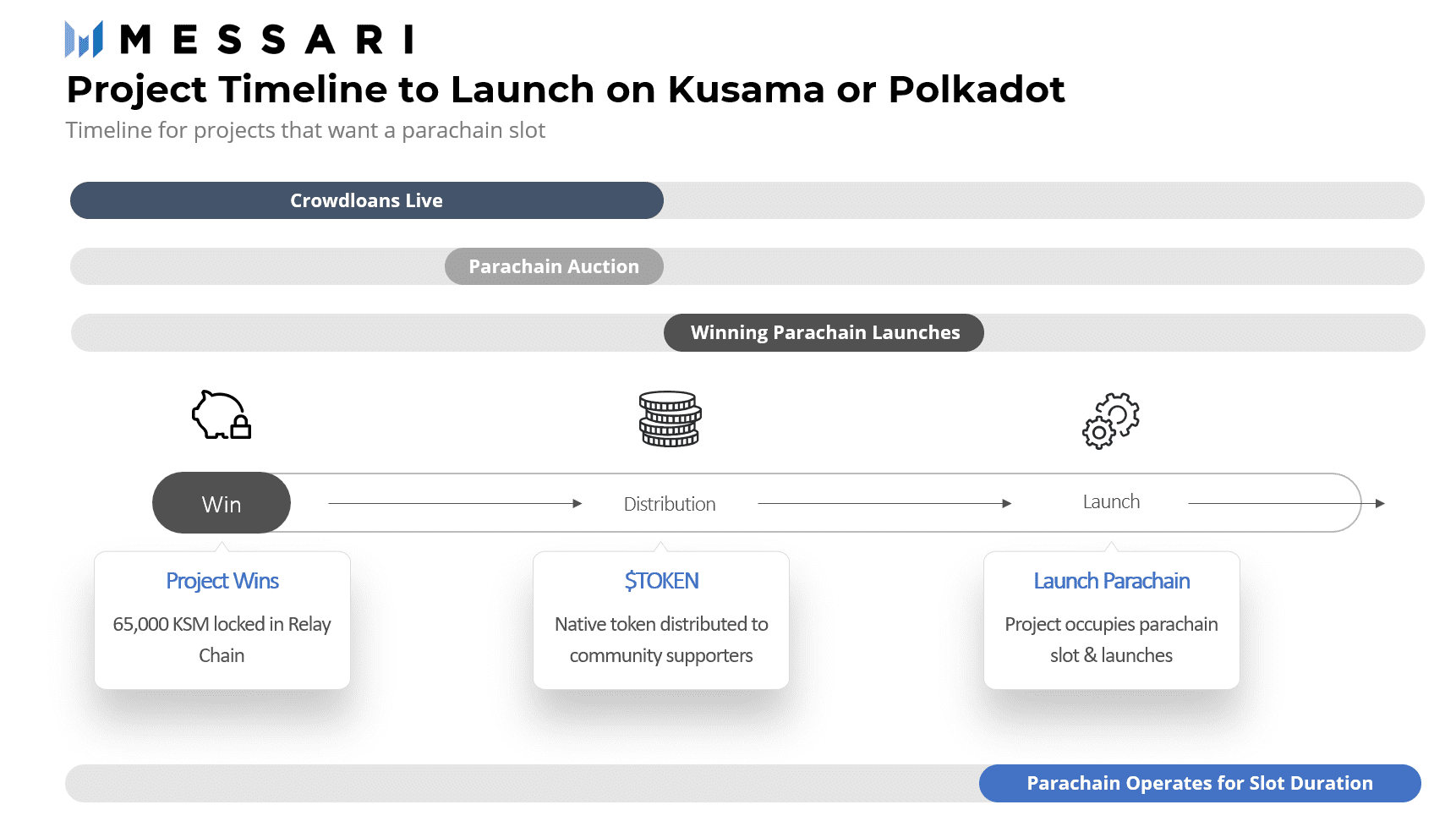The image size is (1456, 832).
Task: Click the arrow after the Launch stage
Action: tap(1286, 504)
